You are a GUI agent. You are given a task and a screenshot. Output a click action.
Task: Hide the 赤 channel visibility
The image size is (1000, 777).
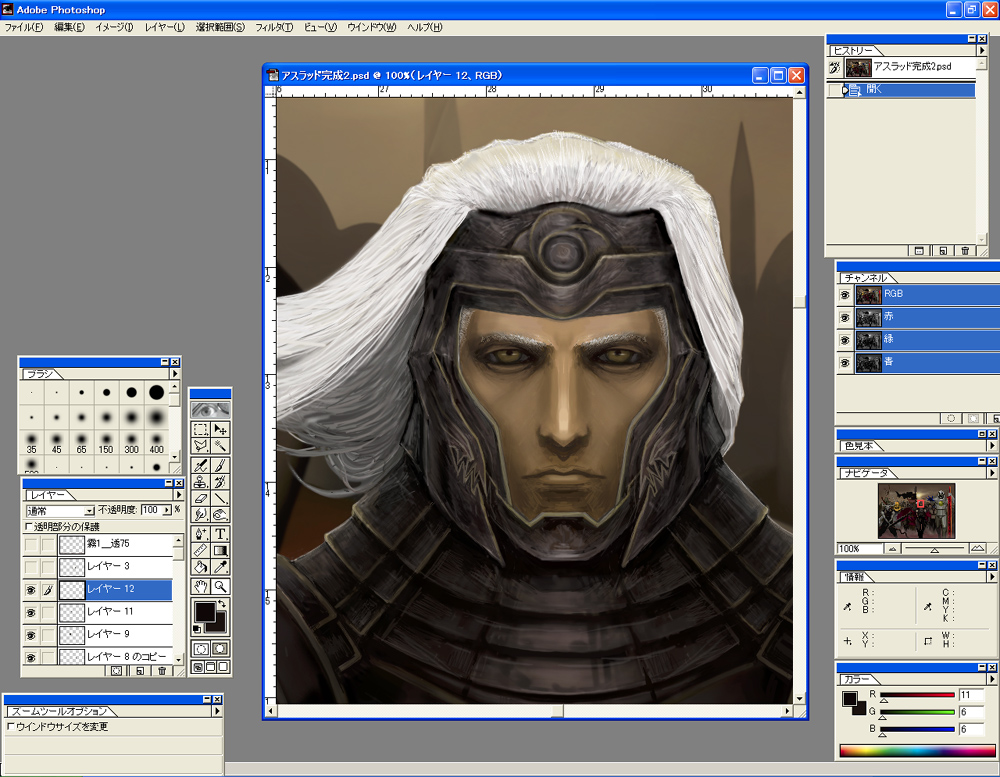tap(845, 317)
